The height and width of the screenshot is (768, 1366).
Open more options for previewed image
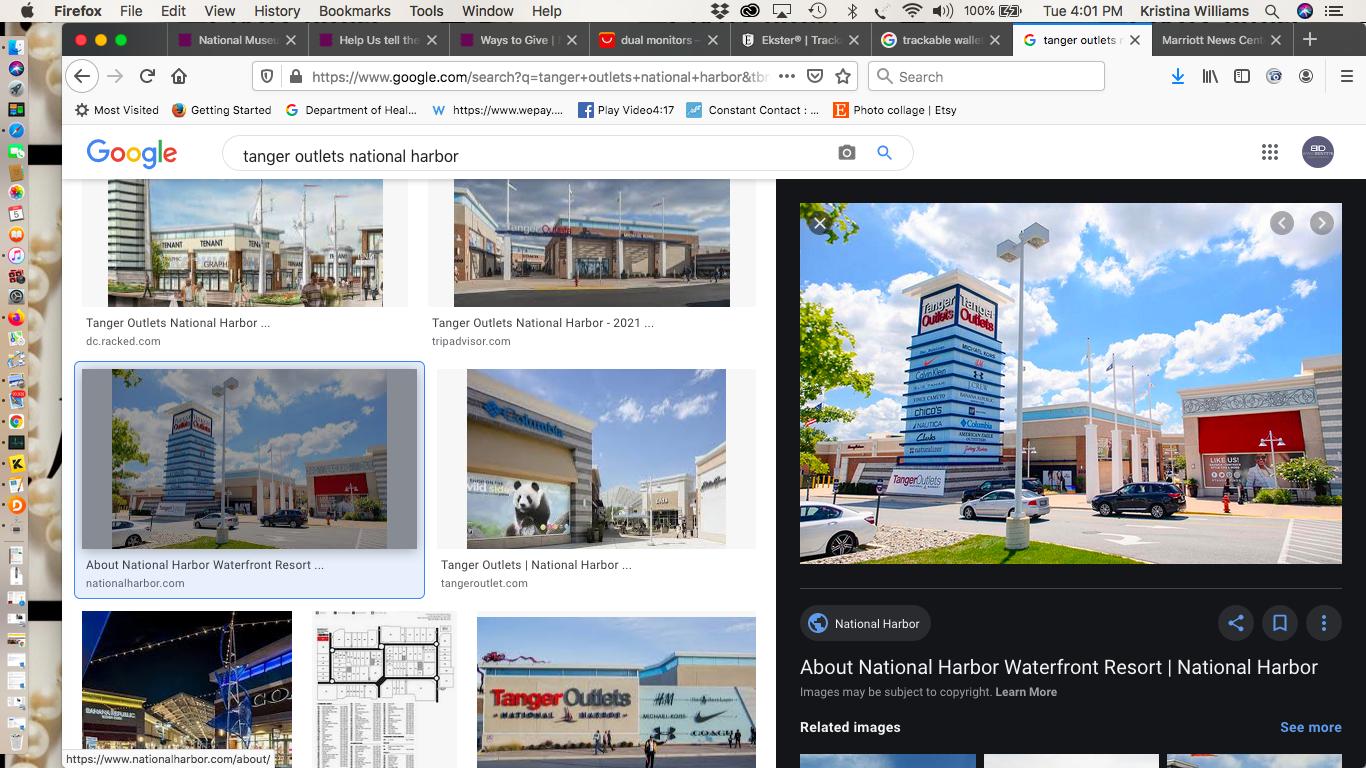(1324, 623)
